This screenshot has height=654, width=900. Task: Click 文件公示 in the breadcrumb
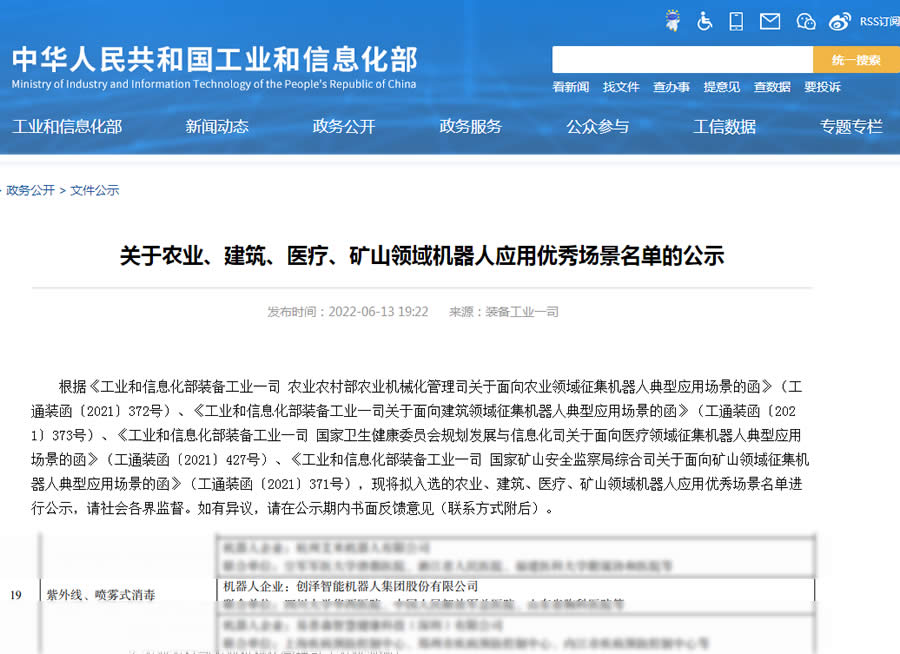[x=95, y=190]
